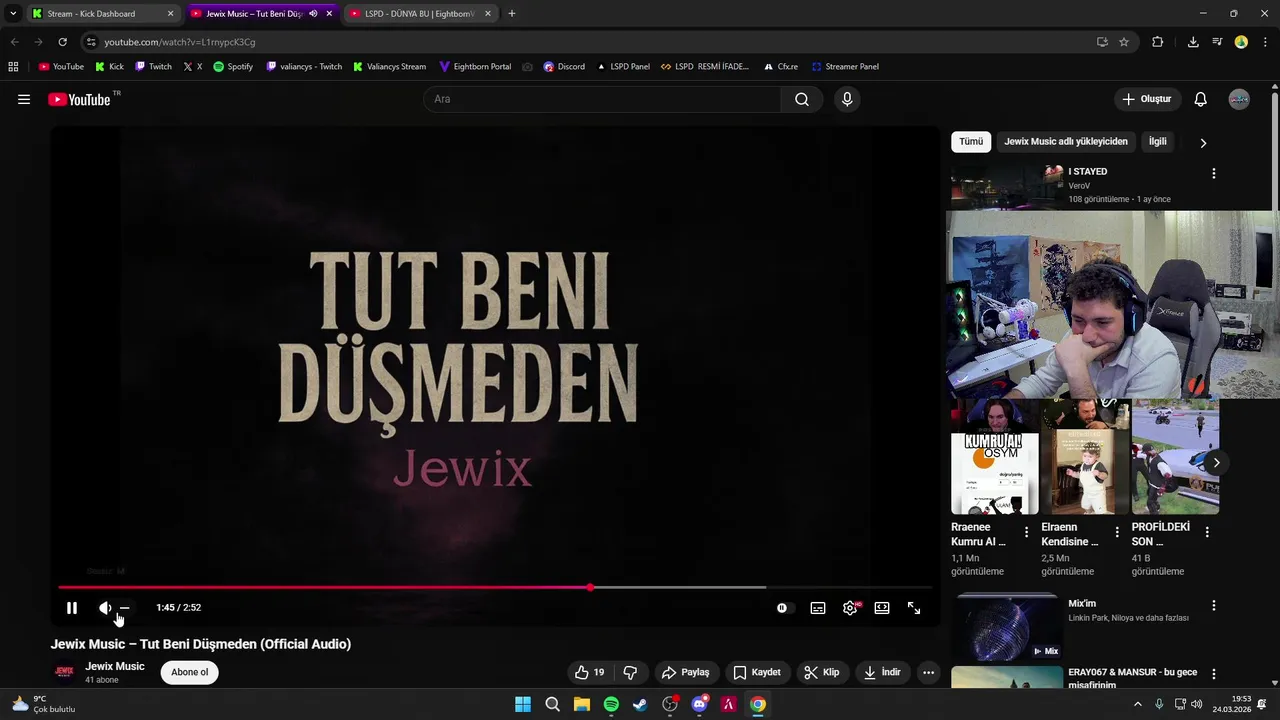This screenshot has width=1280, height=720.
Task: Open the notifications bell
Action: 1201,99
